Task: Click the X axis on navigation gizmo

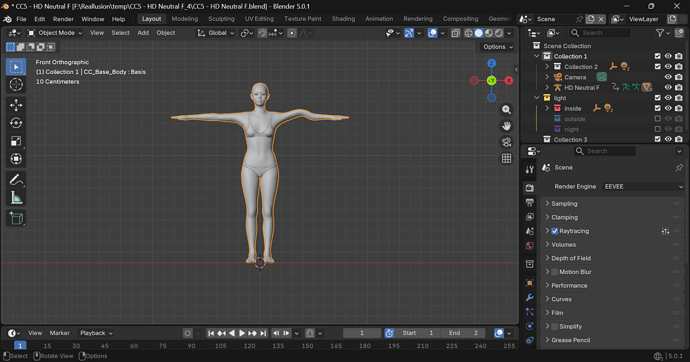Action: click(509, 80)
